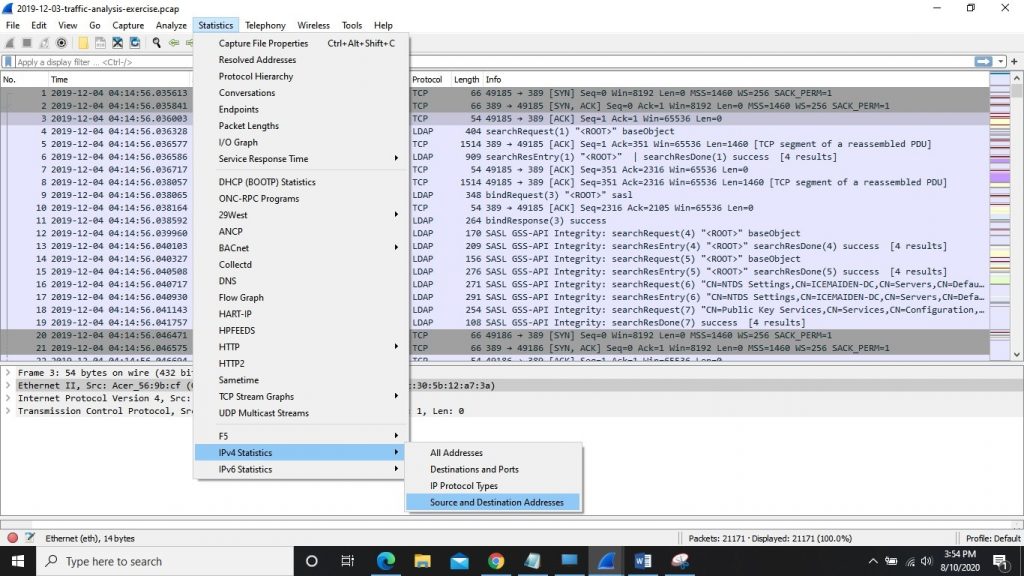The width and height of the screenshot is (1024, 576).
Task: Select Source and Destination Addresses
Action: tap(493, 502)
